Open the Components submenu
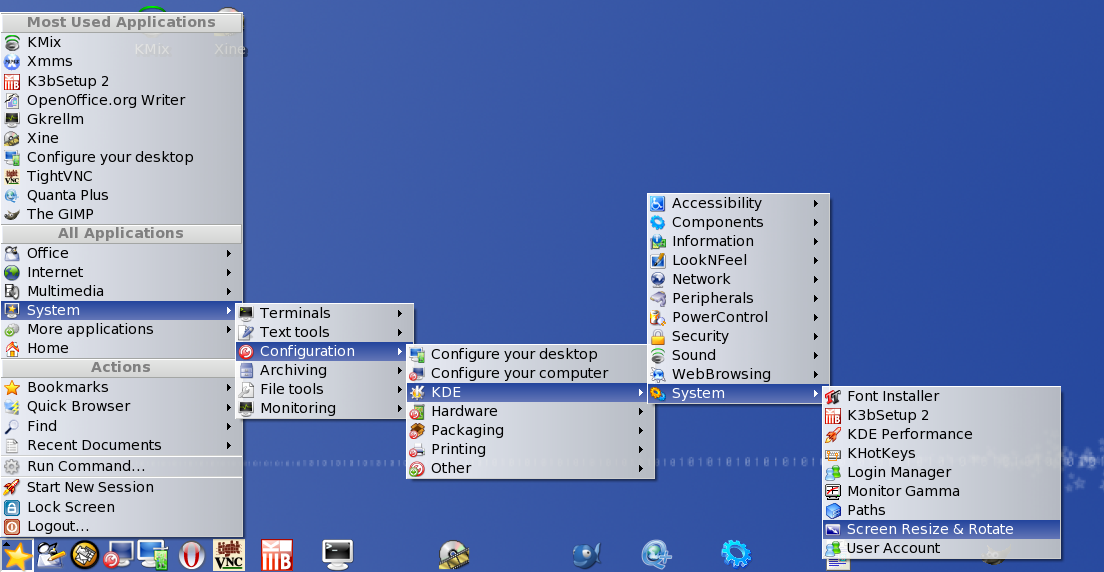Image resolution: width=1104 pixels, height=572 pixels. pos(738,222)
